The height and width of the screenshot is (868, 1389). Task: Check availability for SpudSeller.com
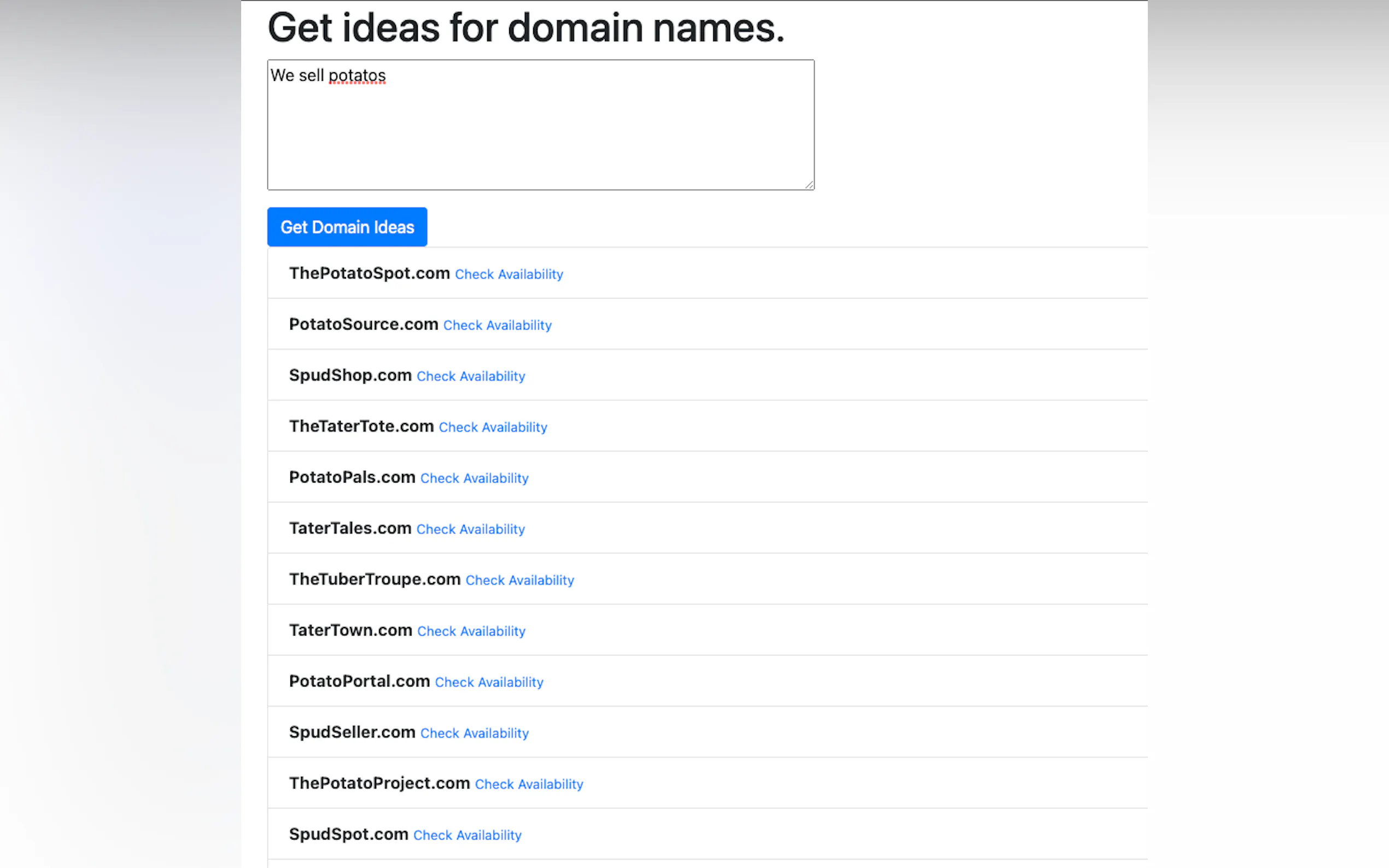[x=474, y=733]
